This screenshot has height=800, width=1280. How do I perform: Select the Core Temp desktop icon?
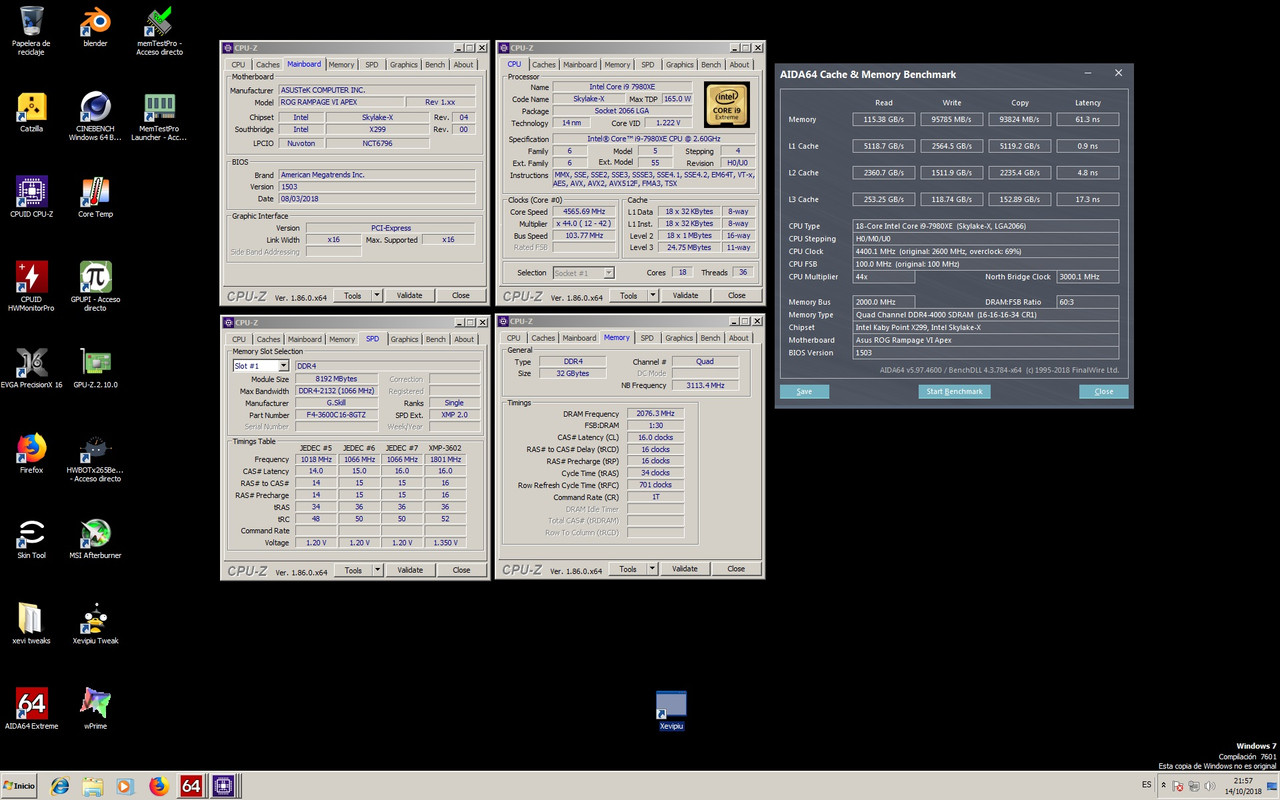(x=95, y=197)
